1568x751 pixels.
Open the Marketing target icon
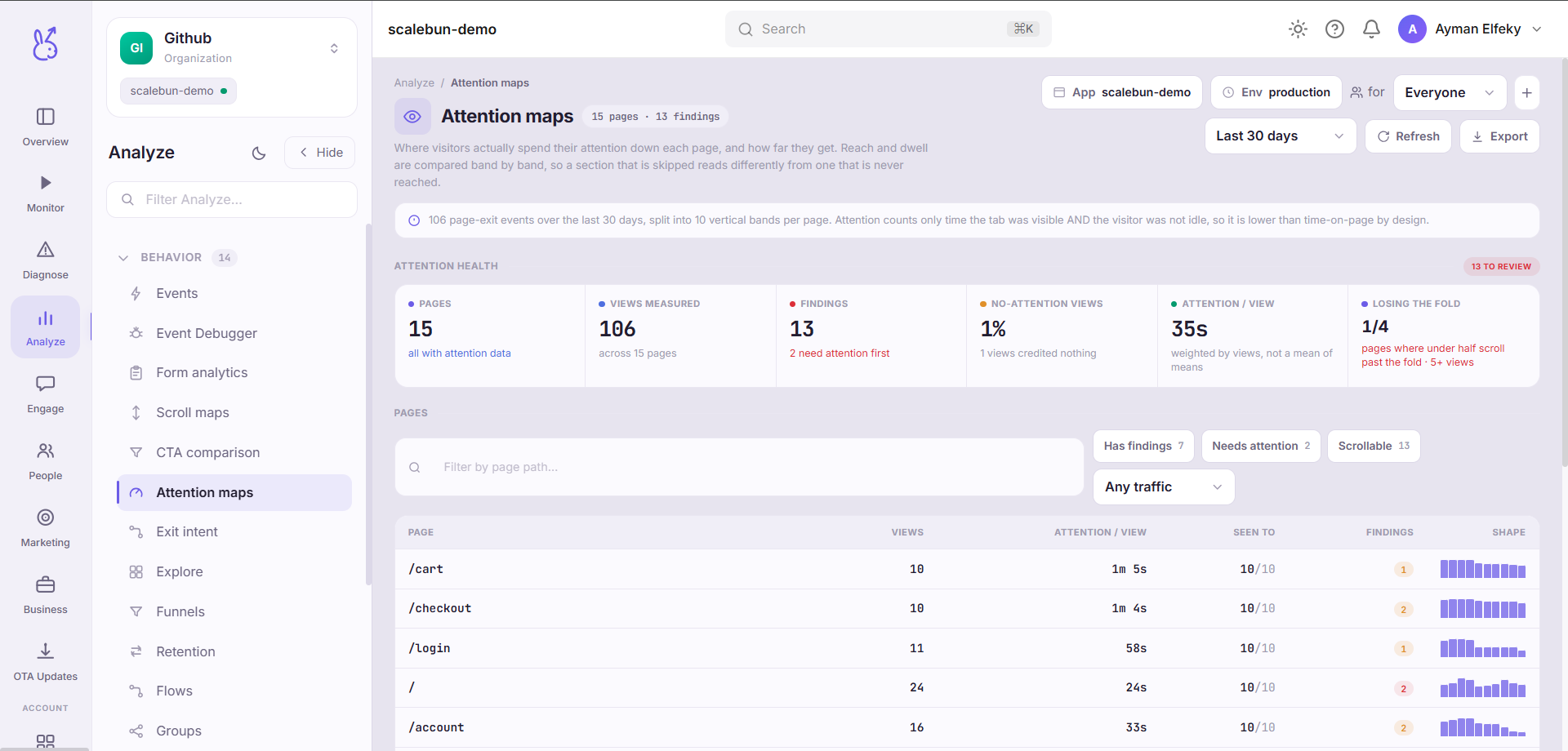(x=46, y=518)
